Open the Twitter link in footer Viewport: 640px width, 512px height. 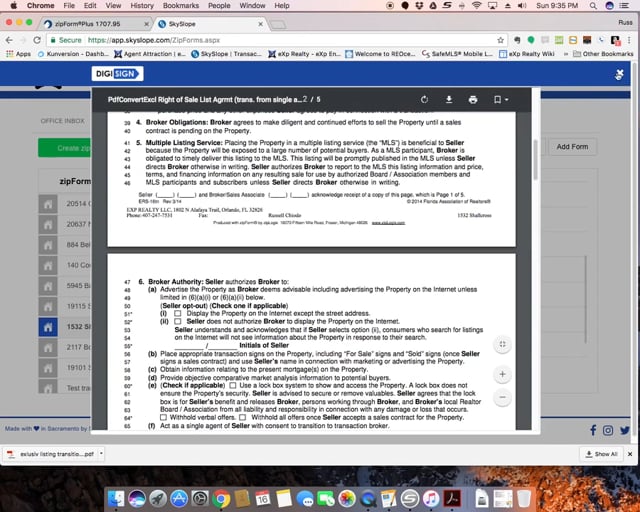(x=624, y=430)
